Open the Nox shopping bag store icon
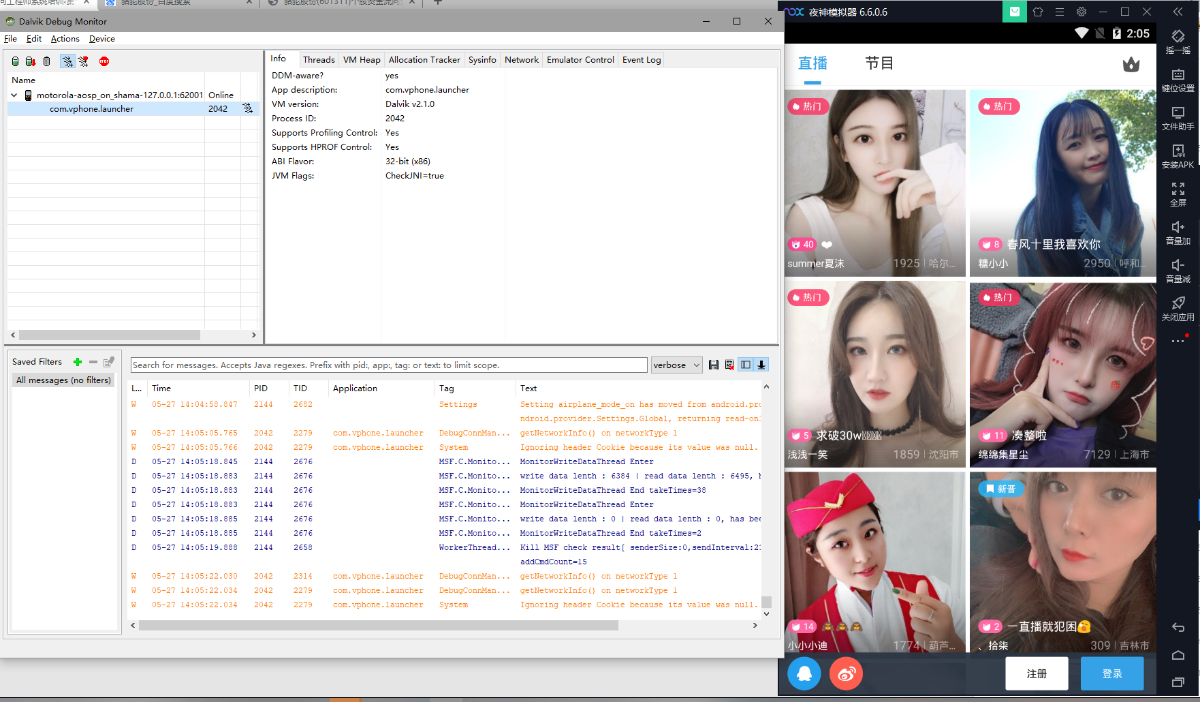The height and width of the screenshot is (702, 1200). [1014, 12]
